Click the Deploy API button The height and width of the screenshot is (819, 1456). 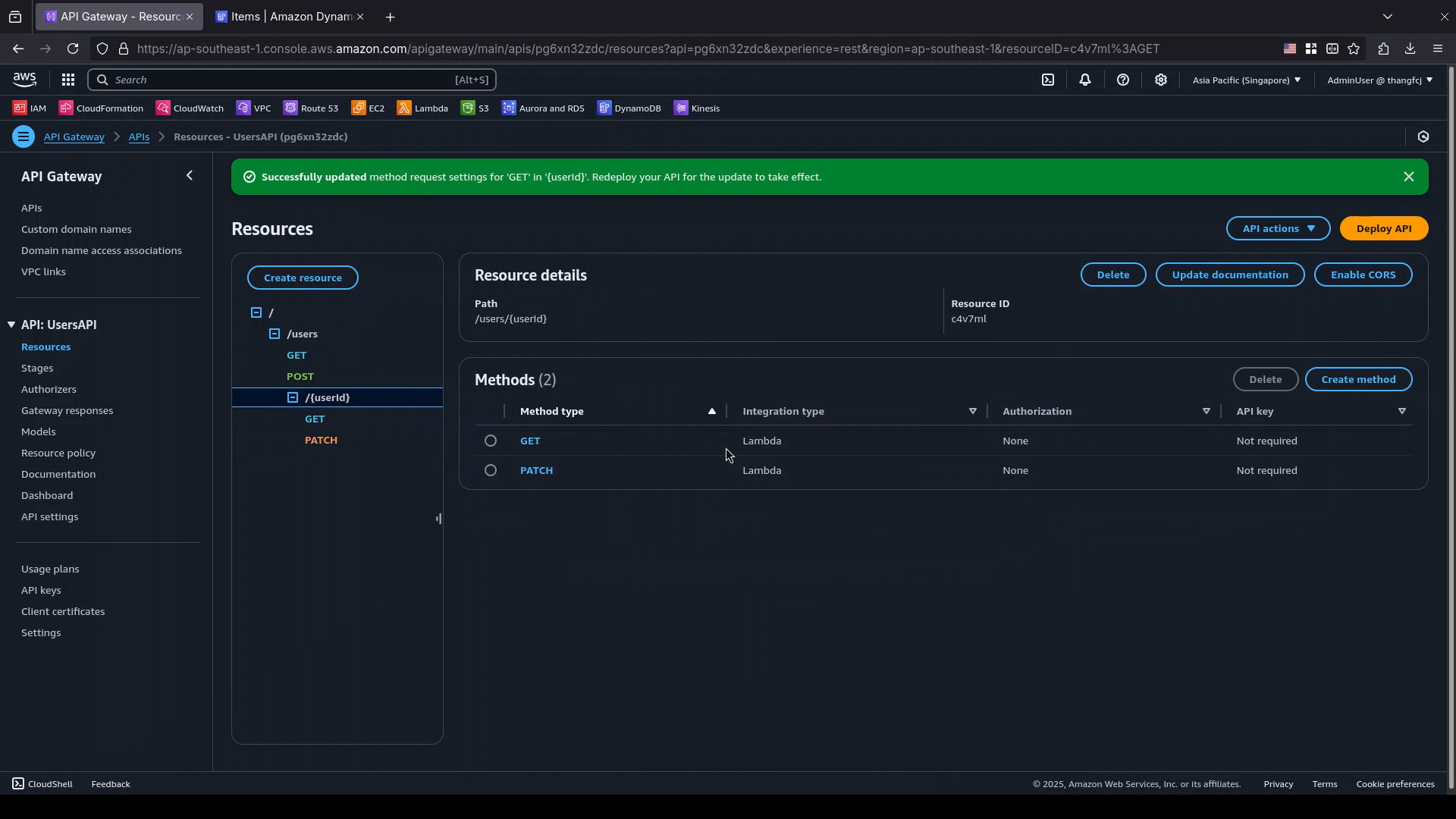point(1384,228)
